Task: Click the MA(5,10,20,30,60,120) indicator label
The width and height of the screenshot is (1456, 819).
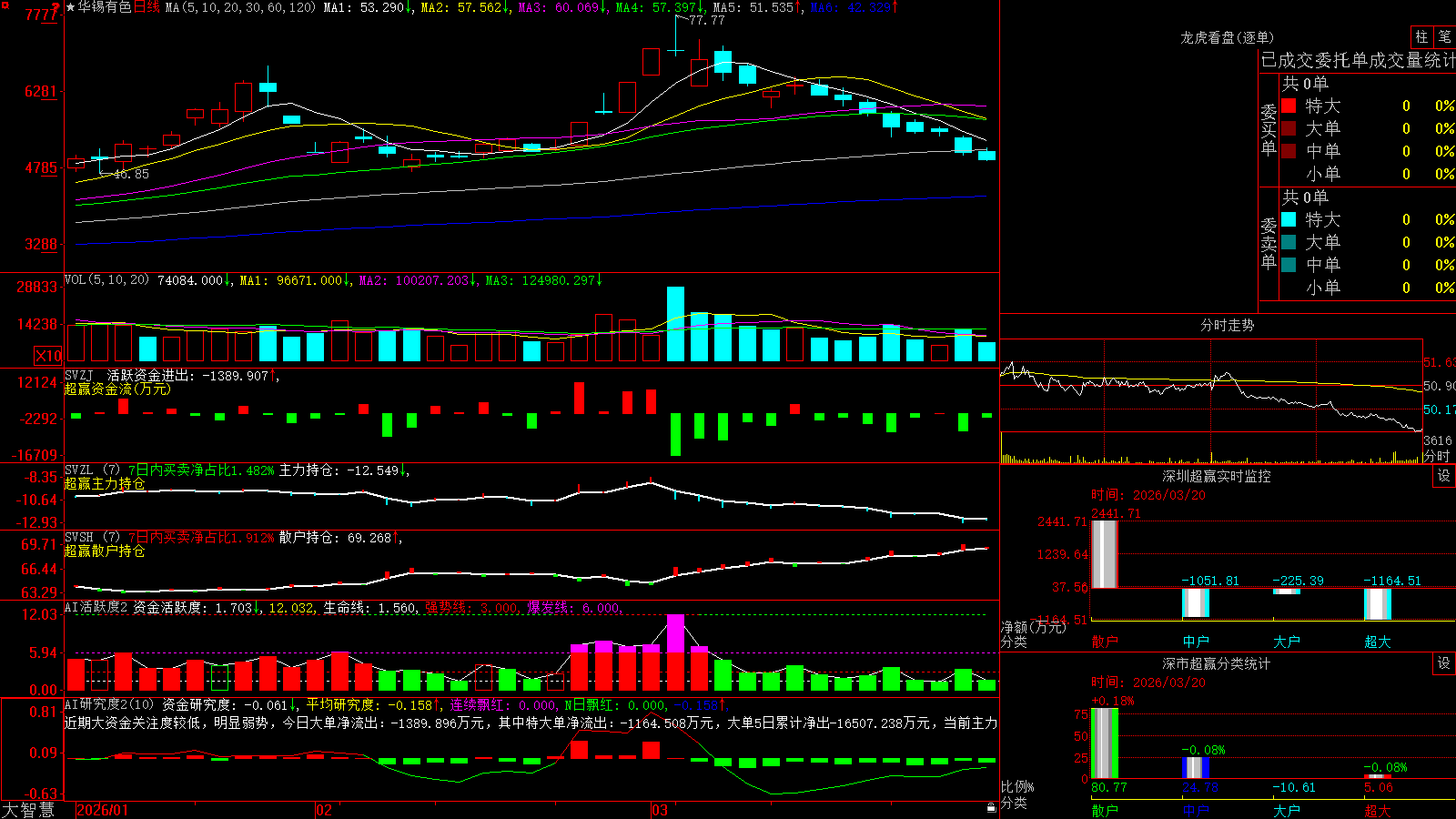Action: coord(240,7)
